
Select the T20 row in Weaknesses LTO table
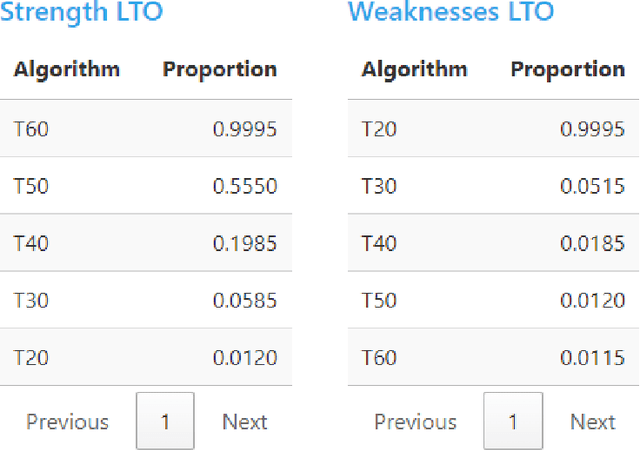(494, 128)
